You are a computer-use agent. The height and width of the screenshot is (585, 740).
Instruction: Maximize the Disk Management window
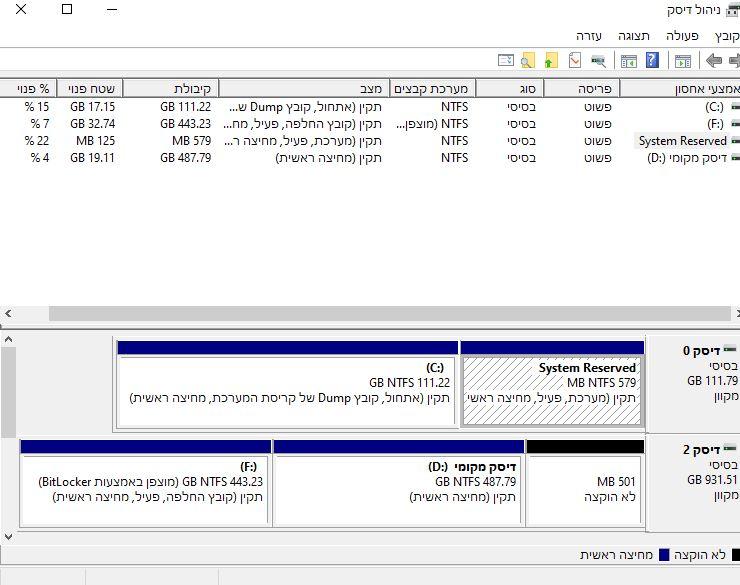67,9
